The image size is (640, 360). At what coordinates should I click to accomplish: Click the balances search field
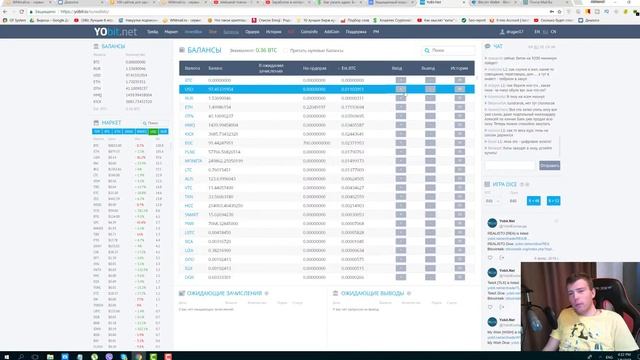(448, 51)
